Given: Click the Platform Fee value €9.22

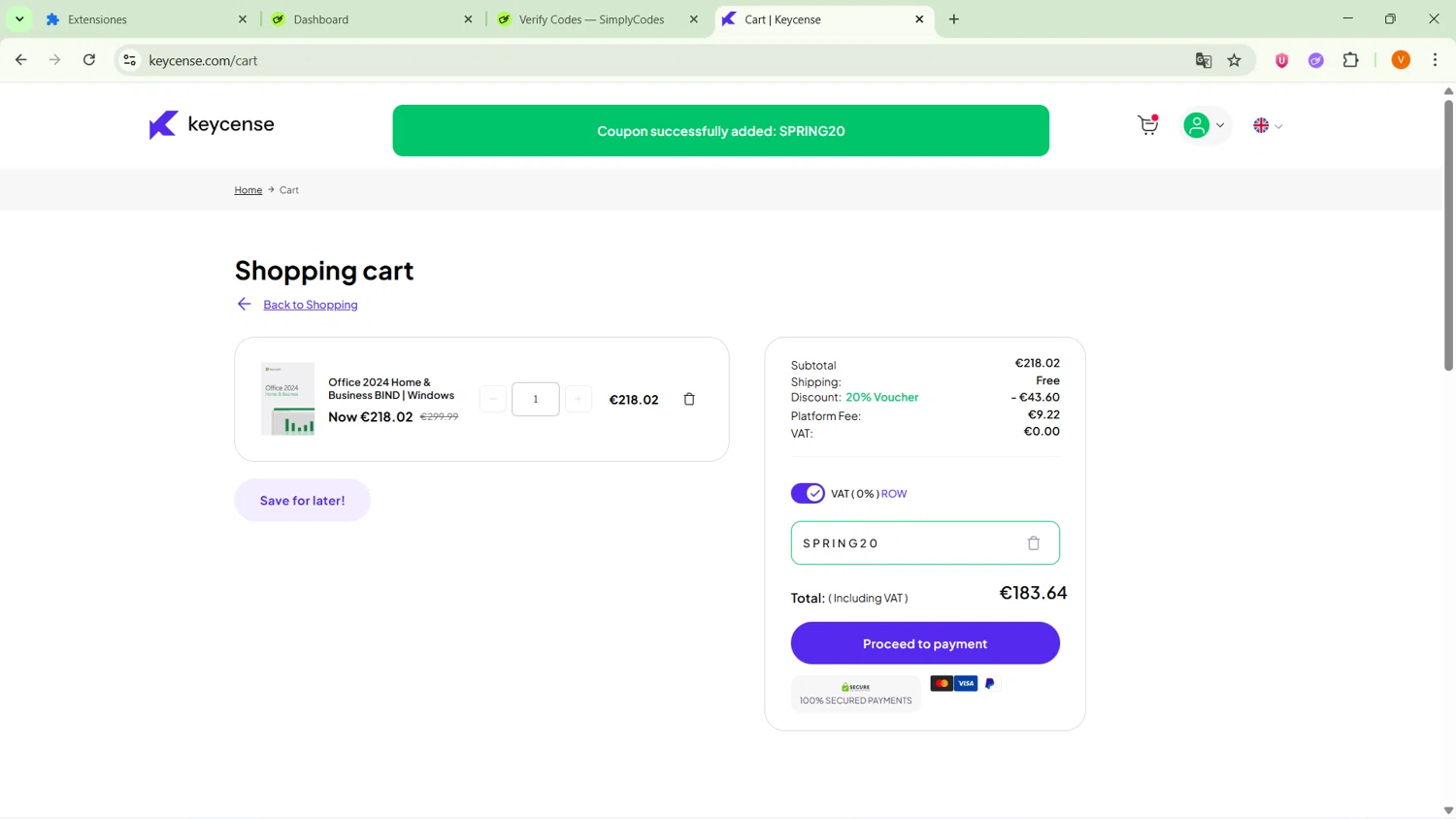Looking at the screenshot, I should (1043, 414).
